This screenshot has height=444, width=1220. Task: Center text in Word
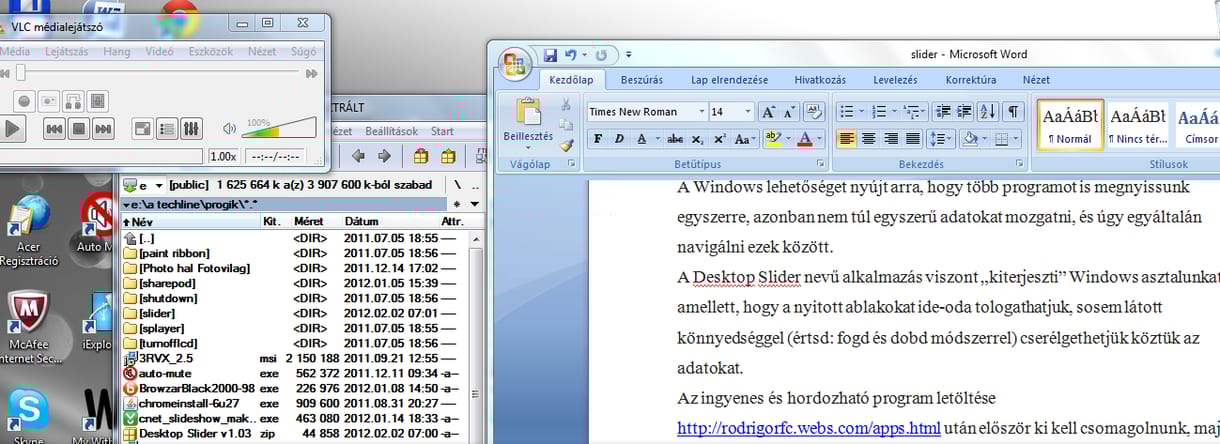pos(869,139)
